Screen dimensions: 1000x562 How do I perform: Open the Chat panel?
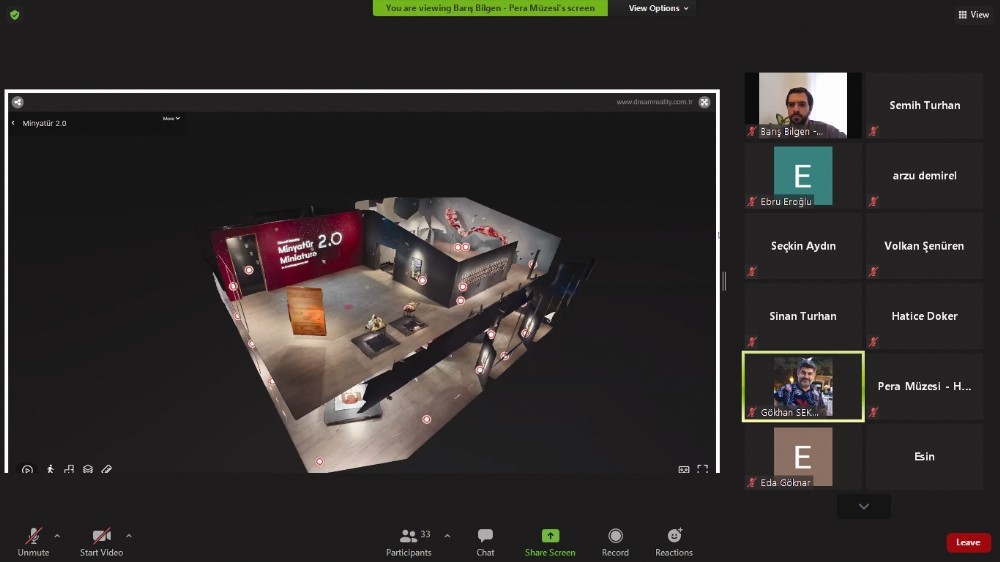pos(485,541)
